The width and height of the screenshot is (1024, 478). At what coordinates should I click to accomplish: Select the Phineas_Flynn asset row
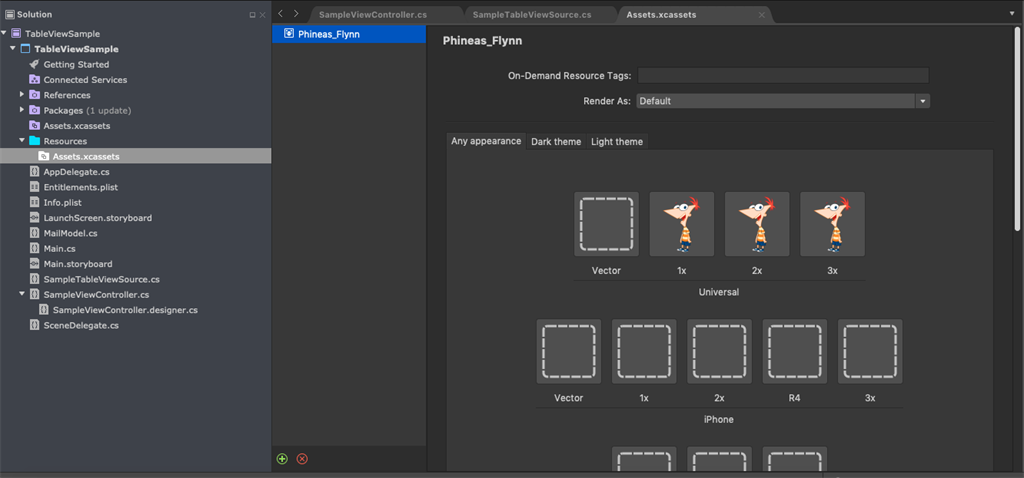pyautogui.click(x=349, y=34)
